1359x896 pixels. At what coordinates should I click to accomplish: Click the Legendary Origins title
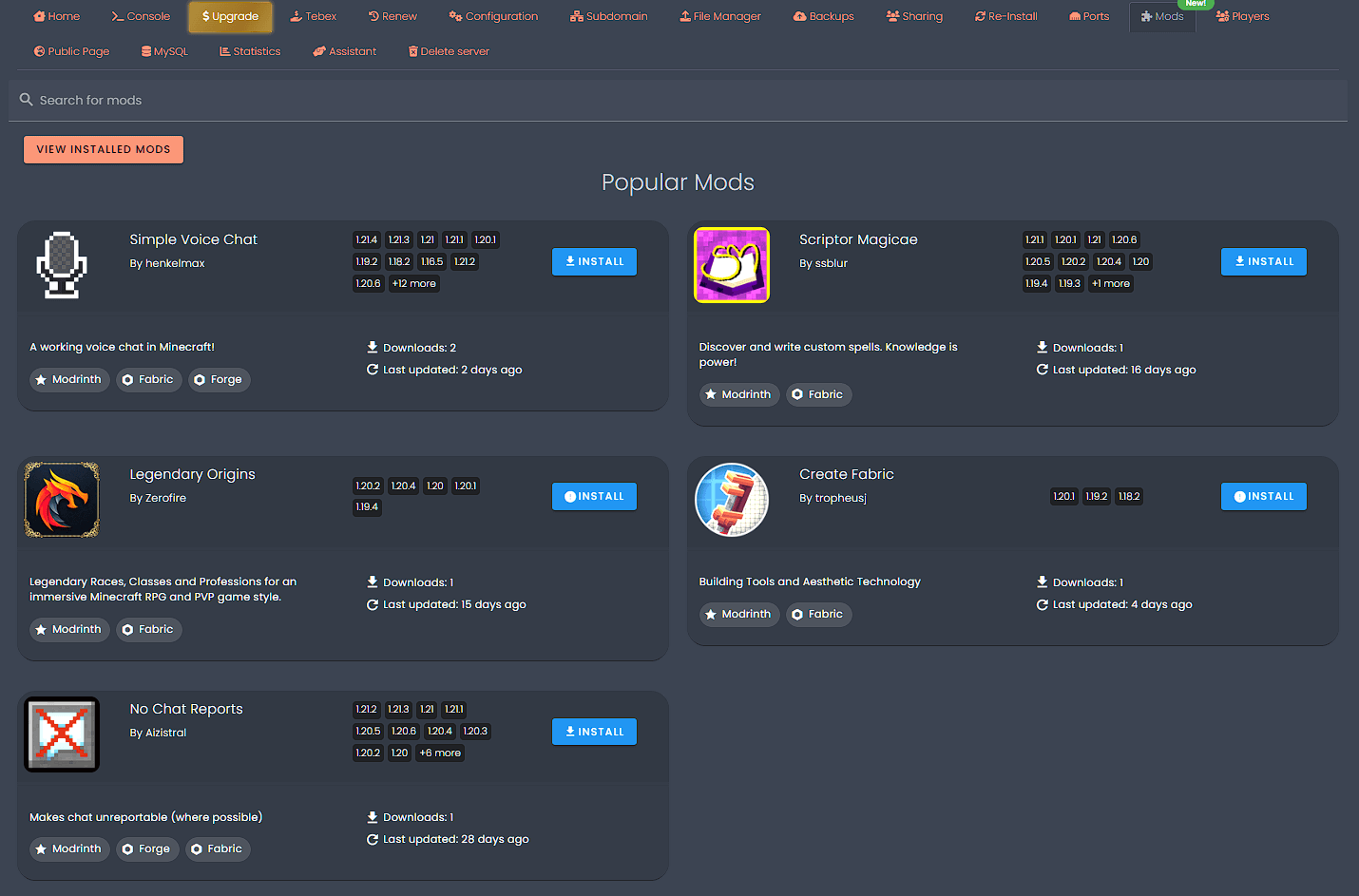(193, 474)
